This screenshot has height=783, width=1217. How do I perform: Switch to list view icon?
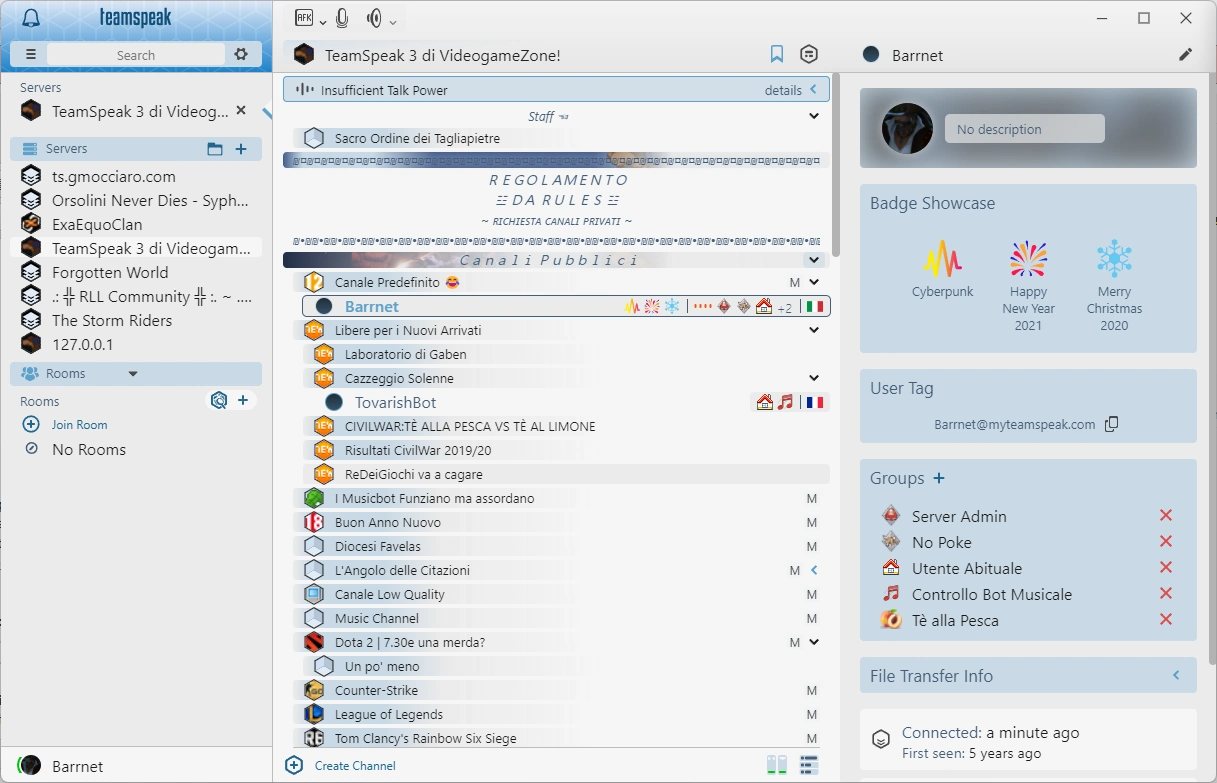pos(809,765)
